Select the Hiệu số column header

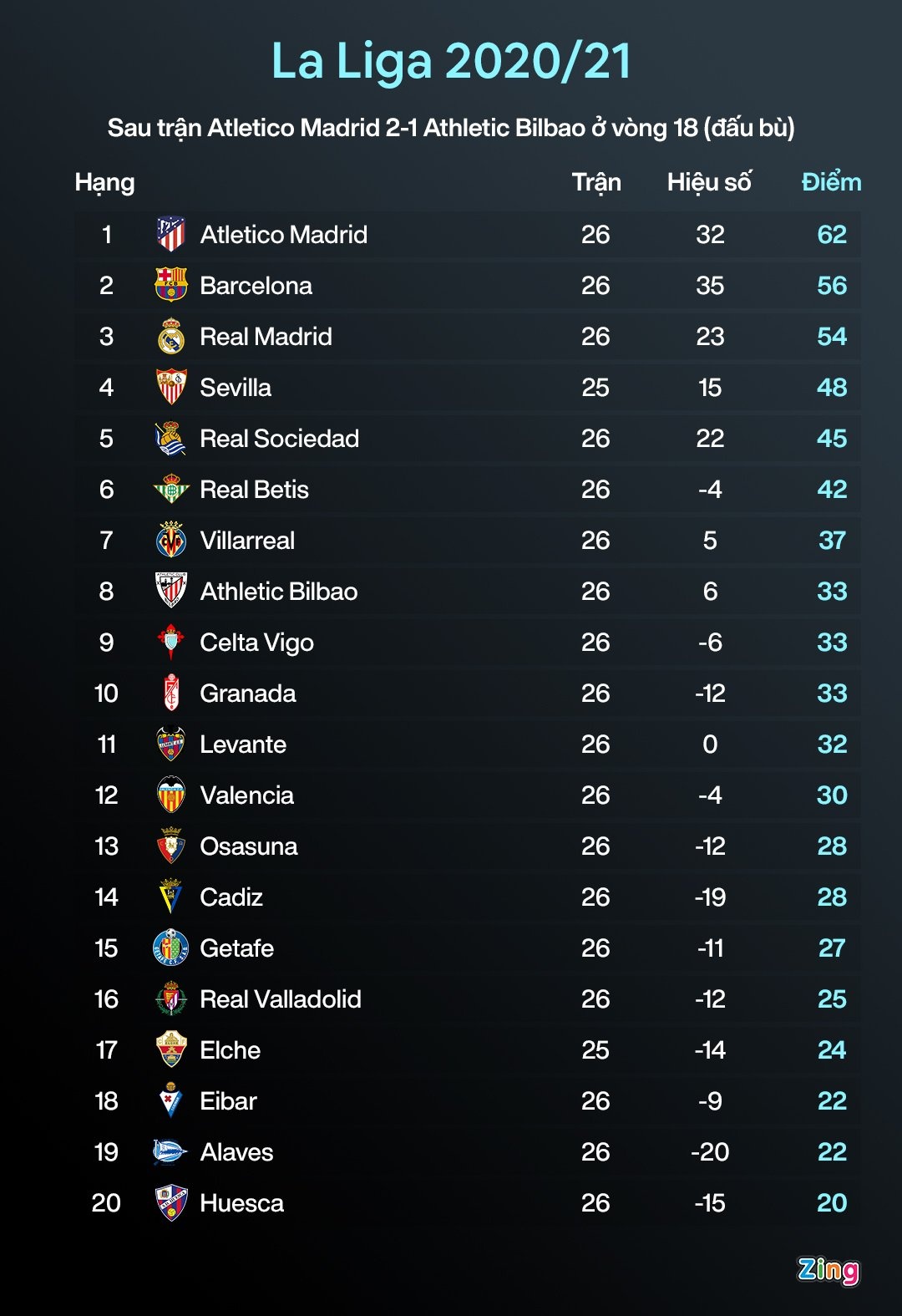709,182
